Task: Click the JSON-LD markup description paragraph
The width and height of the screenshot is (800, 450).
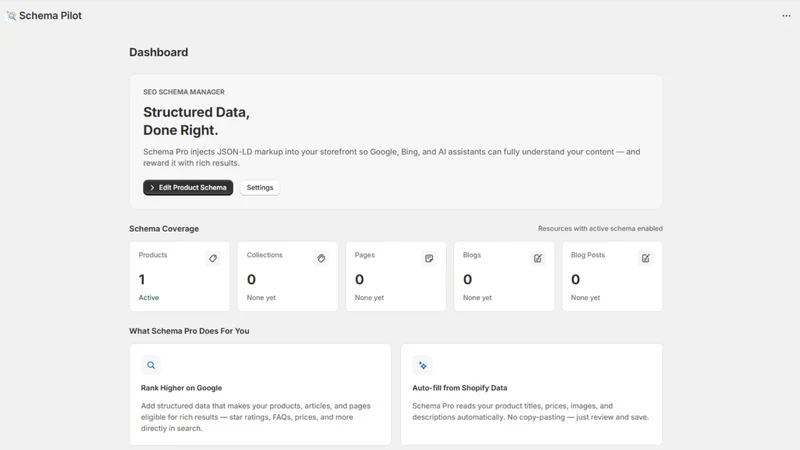Action: tap(391, 157)
